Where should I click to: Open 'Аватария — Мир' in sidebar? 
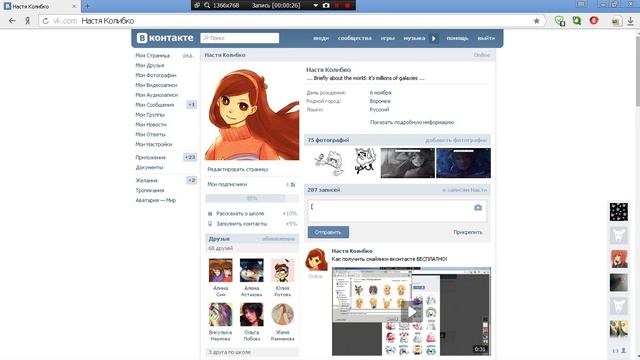156,200
